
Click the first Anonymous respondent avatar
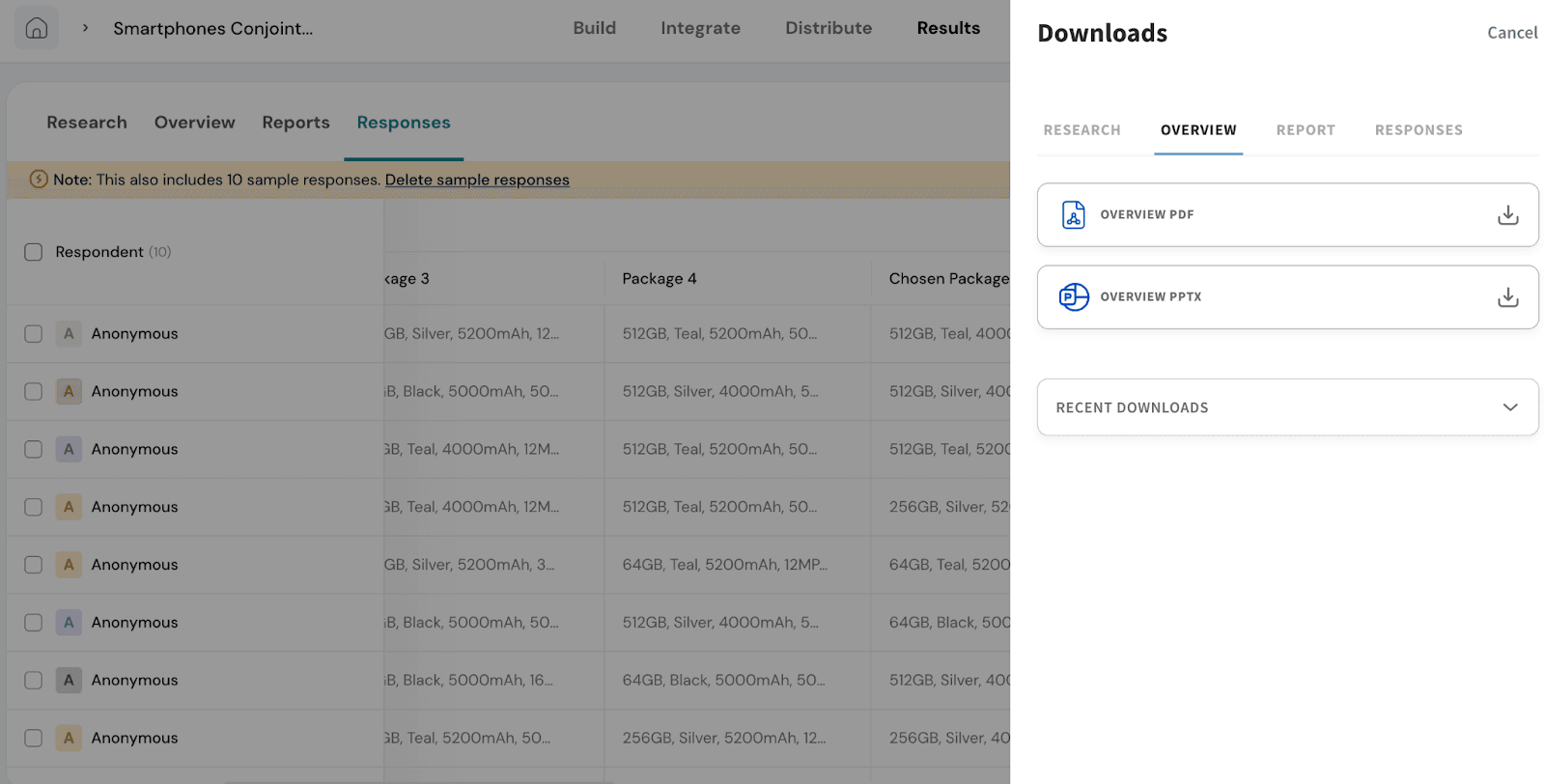tap(69, 334)
